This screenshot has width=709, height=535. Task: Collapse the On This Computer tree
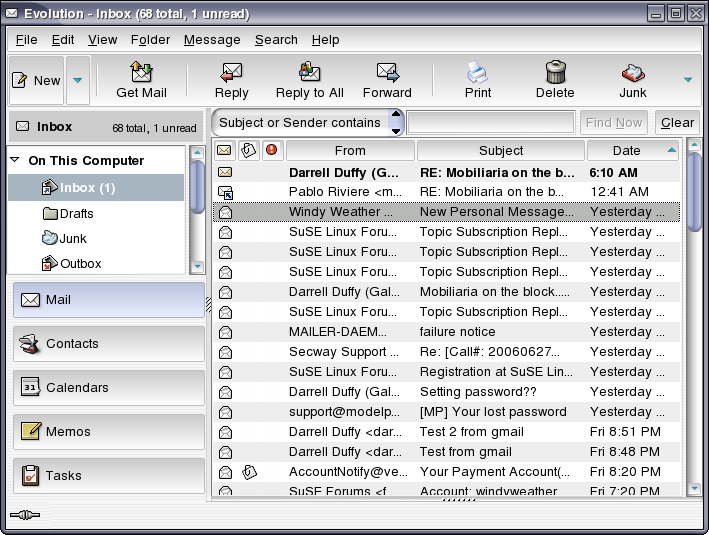click(15, 160)
